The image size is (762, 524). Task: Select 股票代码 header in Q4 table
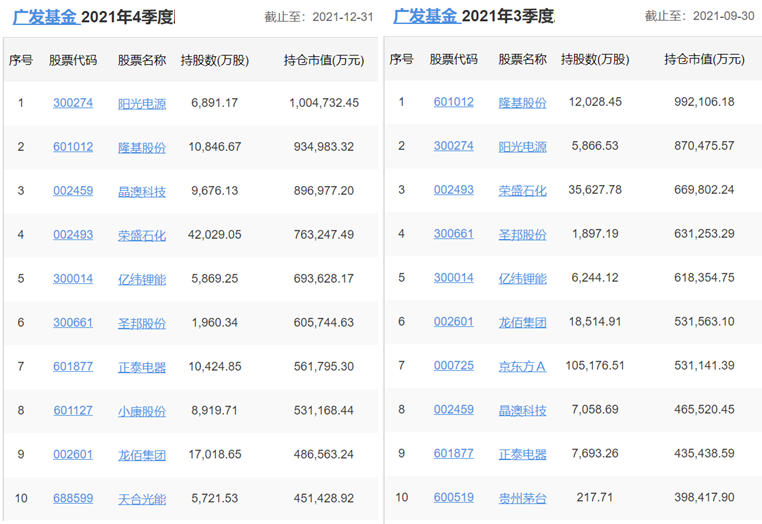coord(73,60)
